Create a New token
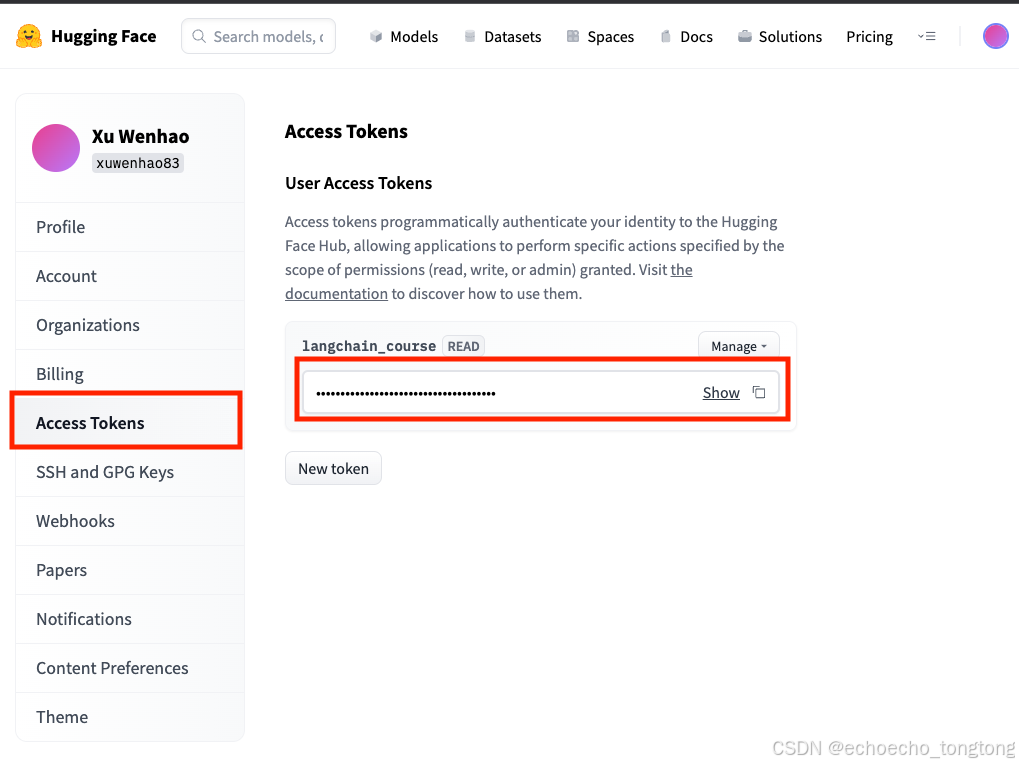The image size is (1019, 766). (333, 468)
